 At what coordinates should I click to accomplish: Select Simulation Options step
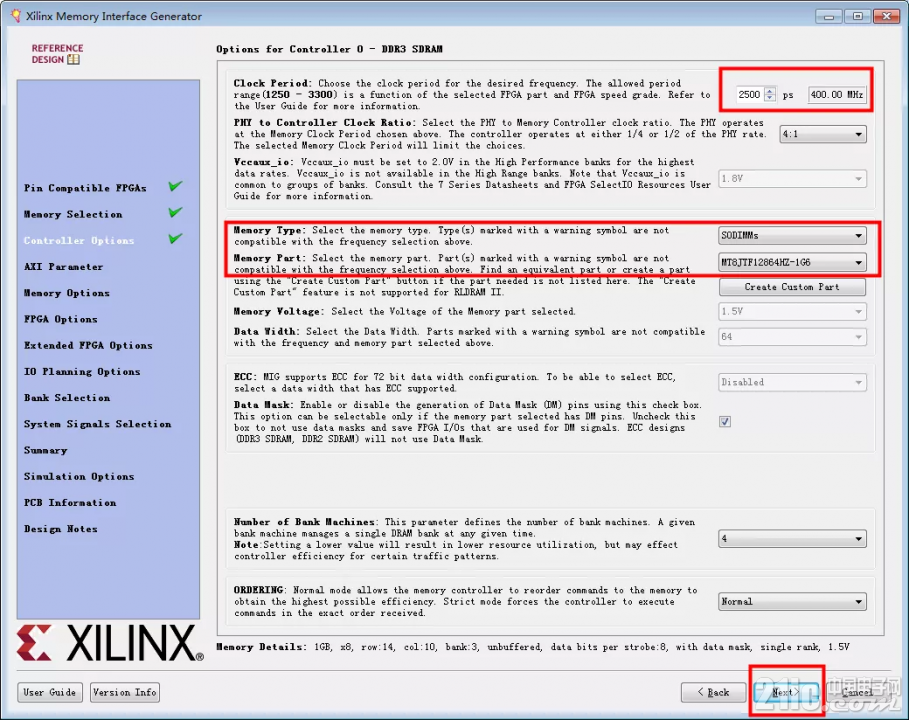point(79,477)
